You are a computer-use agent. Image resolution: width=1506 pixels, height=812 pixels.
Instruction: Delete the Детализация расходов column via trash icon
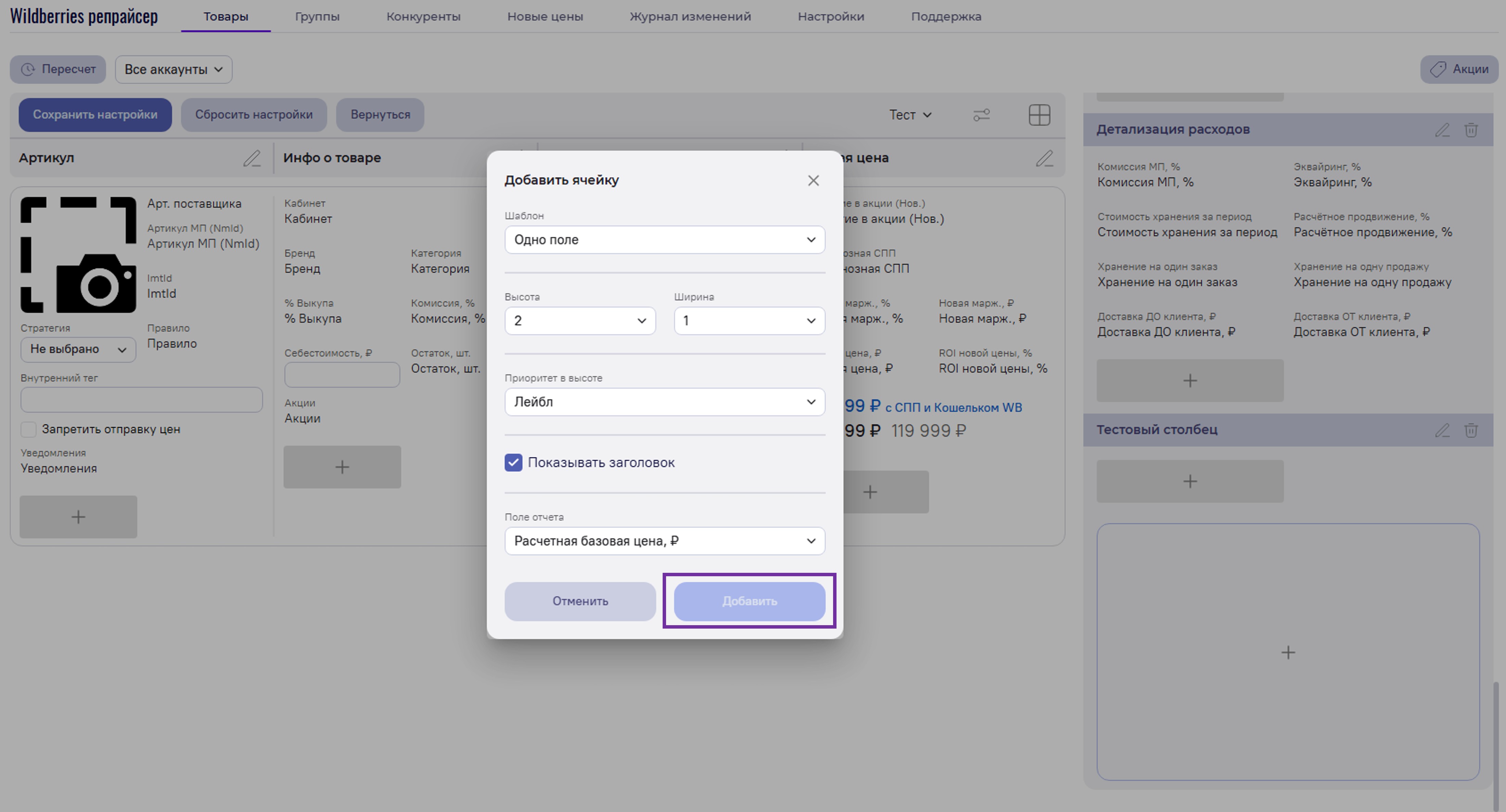tap(1471, 130)
